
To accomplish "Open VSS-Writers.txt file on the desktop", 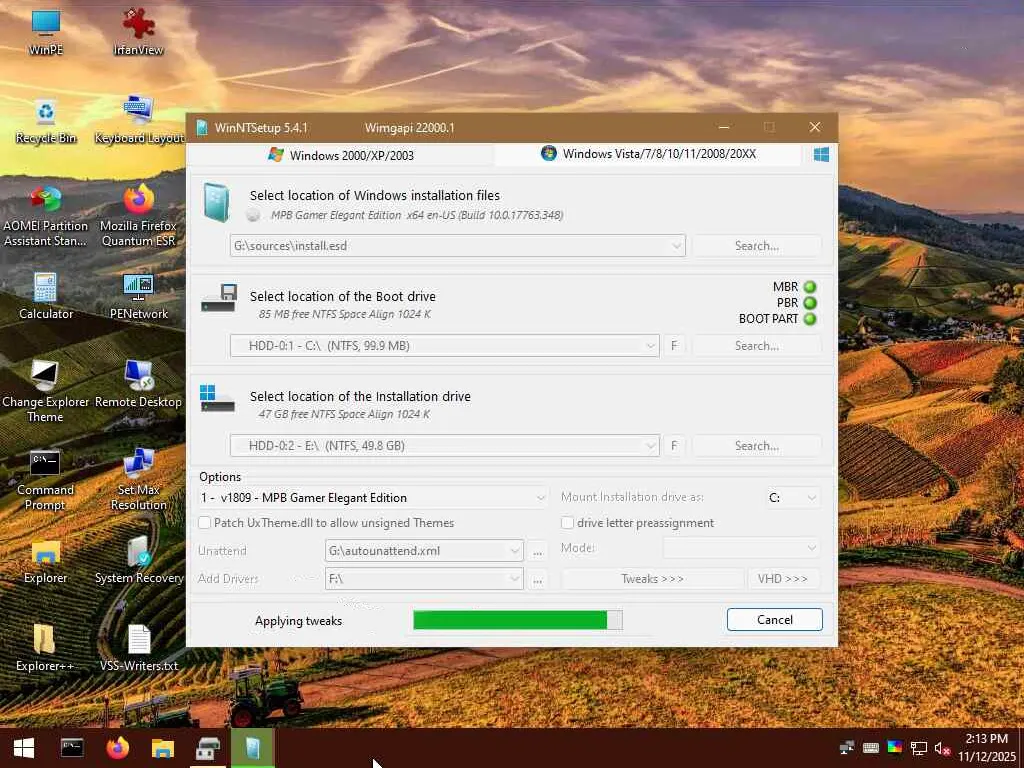I will point(138,648).
